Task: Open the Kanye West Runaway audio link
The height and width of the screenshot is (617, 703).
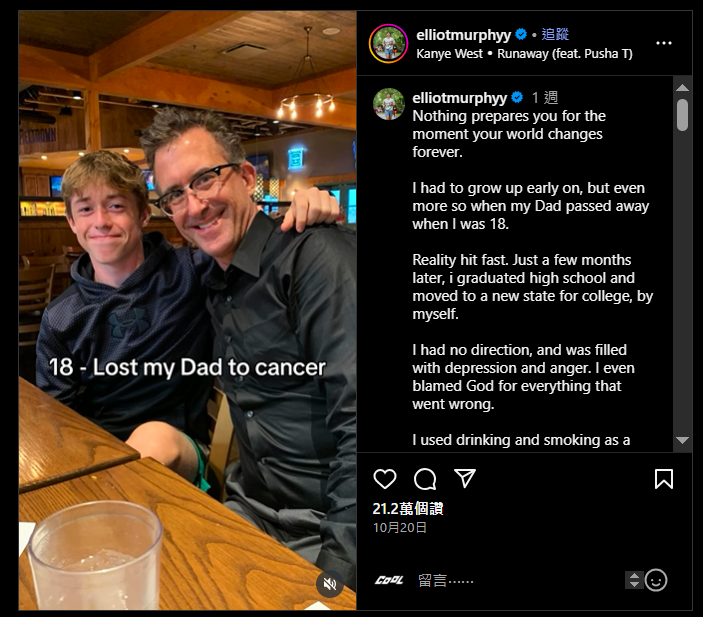Action: pyautogui.click(x=524, y=53)
